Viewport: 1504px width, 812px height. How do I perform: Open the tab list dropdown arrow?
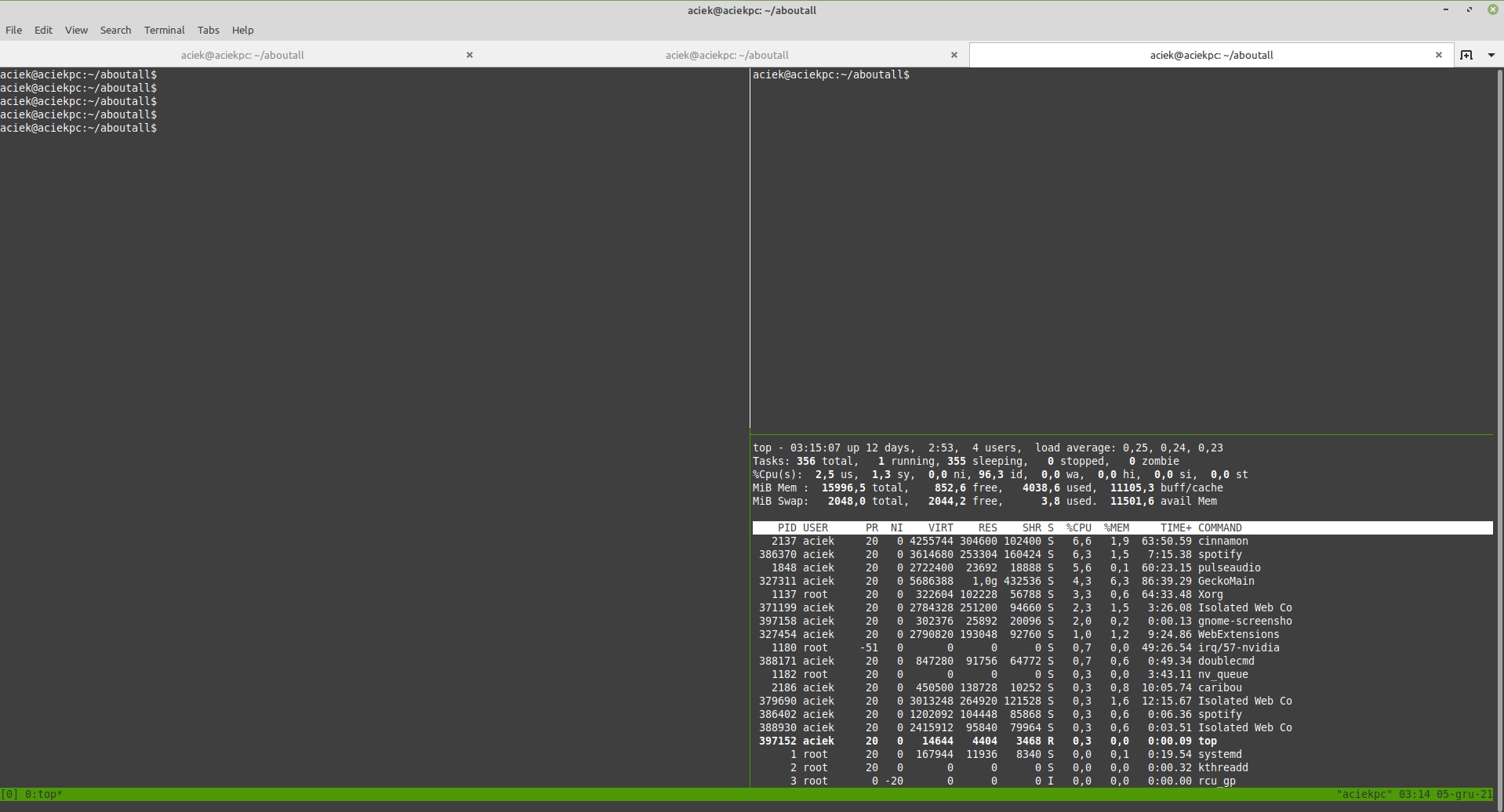[x=1491, y=55]
